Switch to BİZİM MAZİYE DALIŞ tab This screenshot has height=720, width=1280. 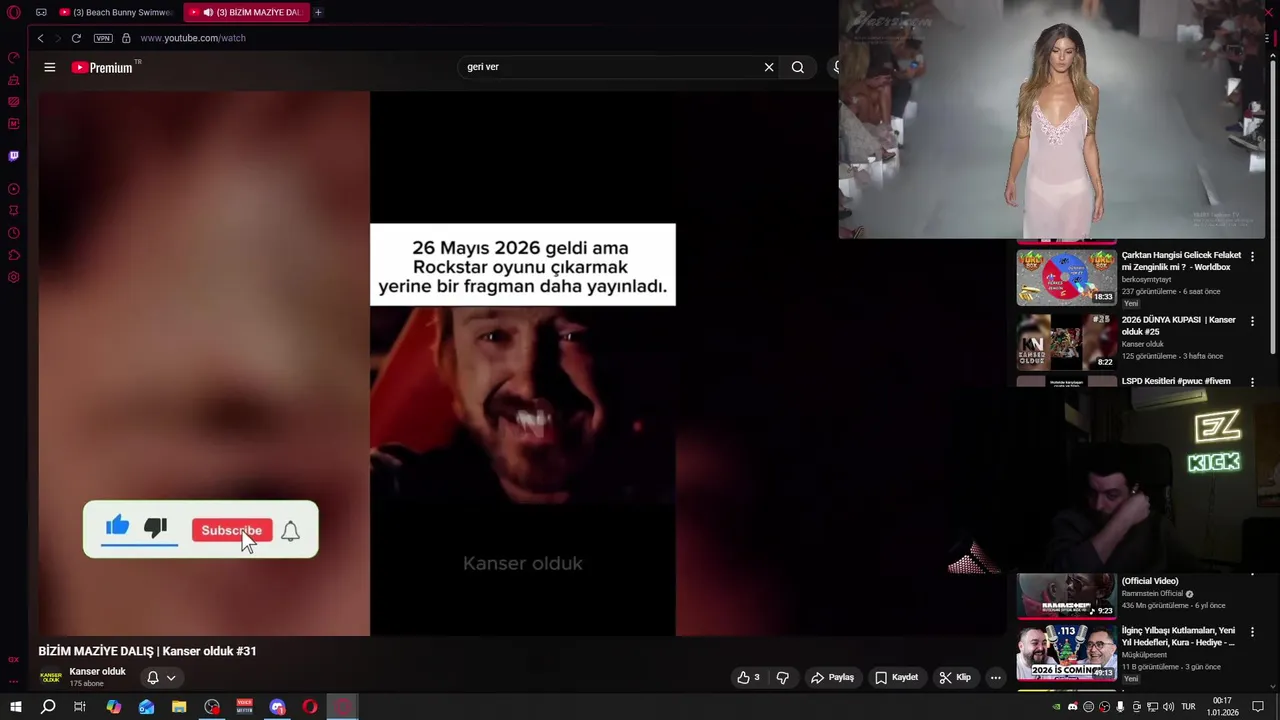tap(248, 12)
